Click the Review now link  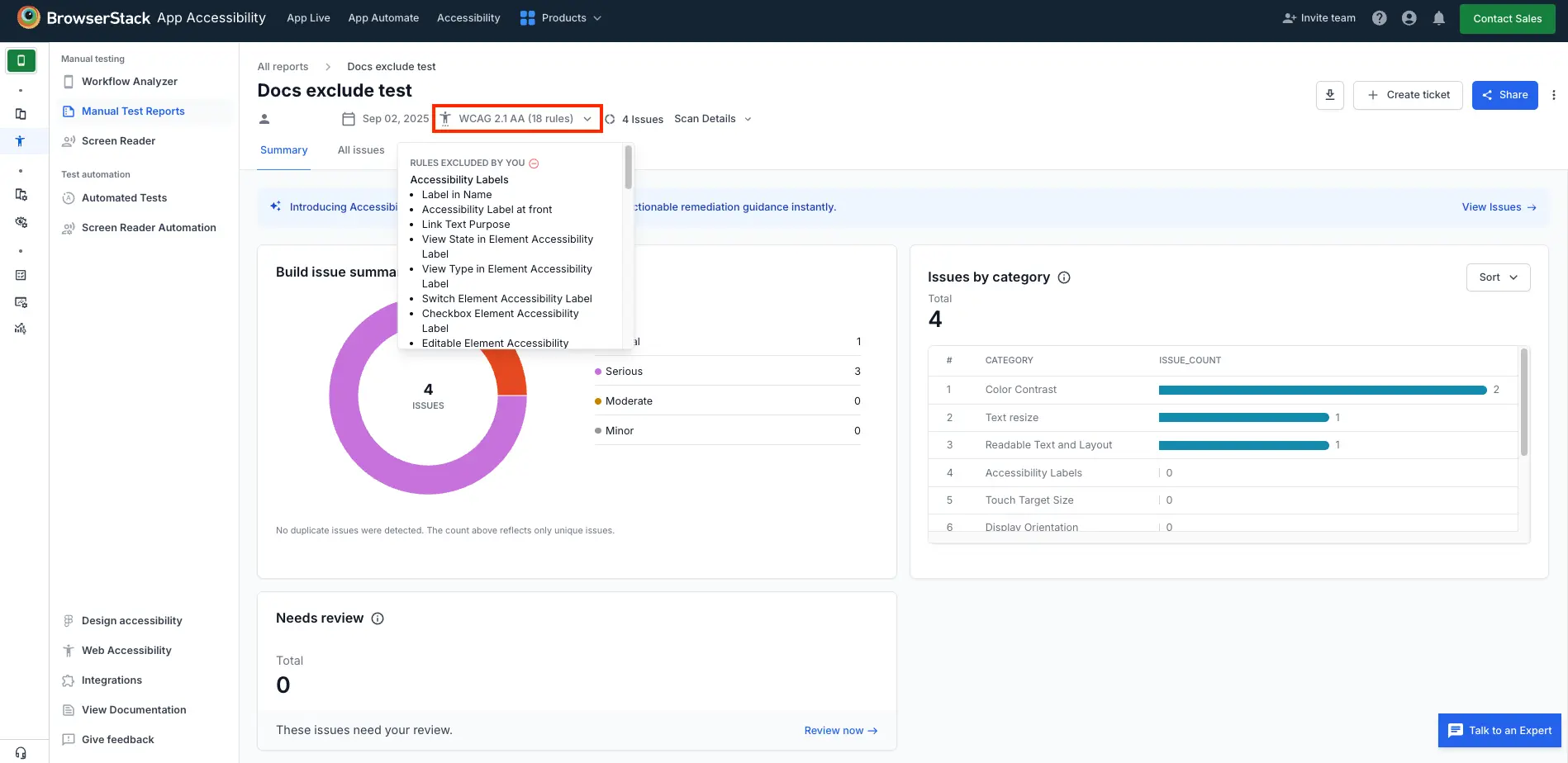(840, 731)
